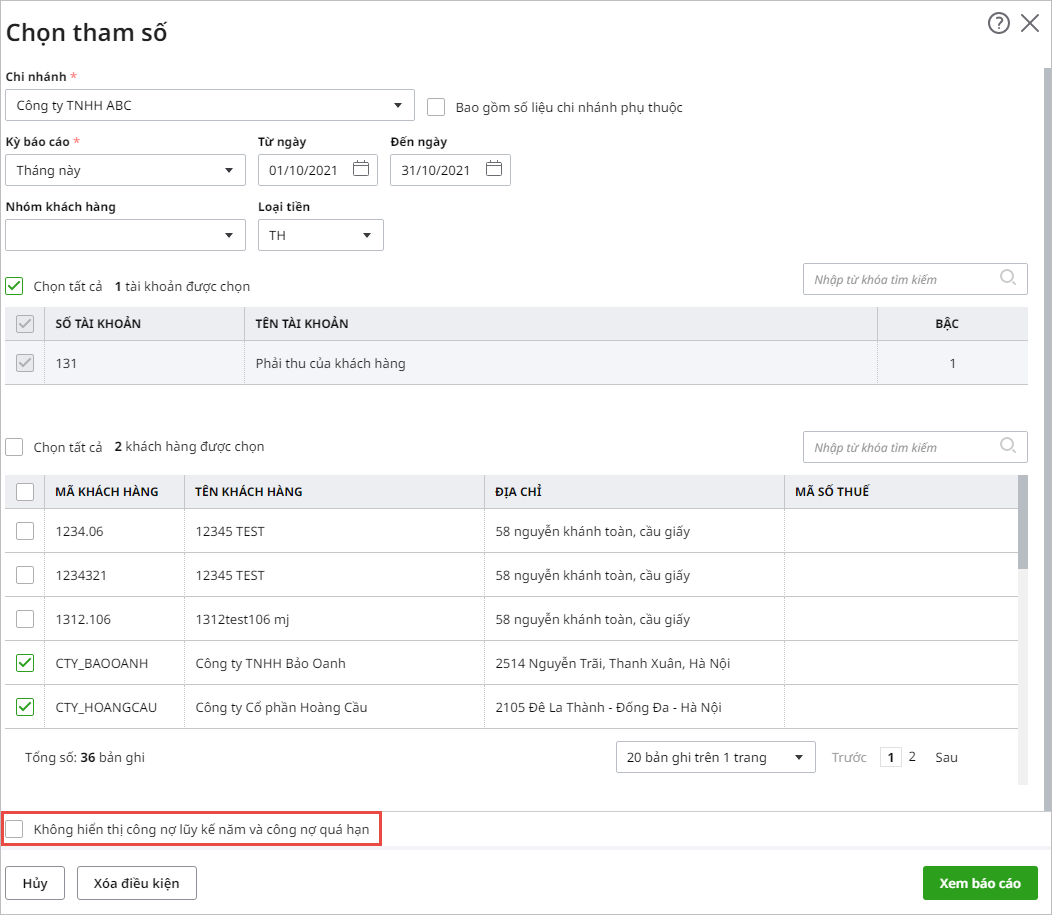The image size is (1052, 915).
Task: Open the Kỳ báo cáo dropdown
Action: (x=228, y=170)
